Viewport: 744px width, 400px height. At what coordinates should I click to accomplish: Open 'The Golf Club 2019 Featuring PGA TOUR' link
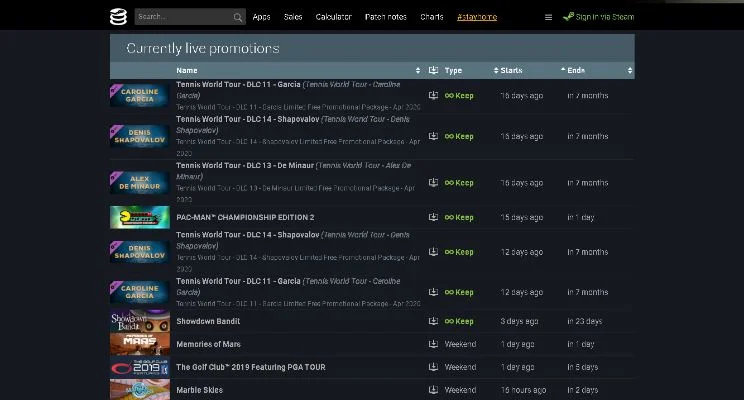click(x=251, y=367)
